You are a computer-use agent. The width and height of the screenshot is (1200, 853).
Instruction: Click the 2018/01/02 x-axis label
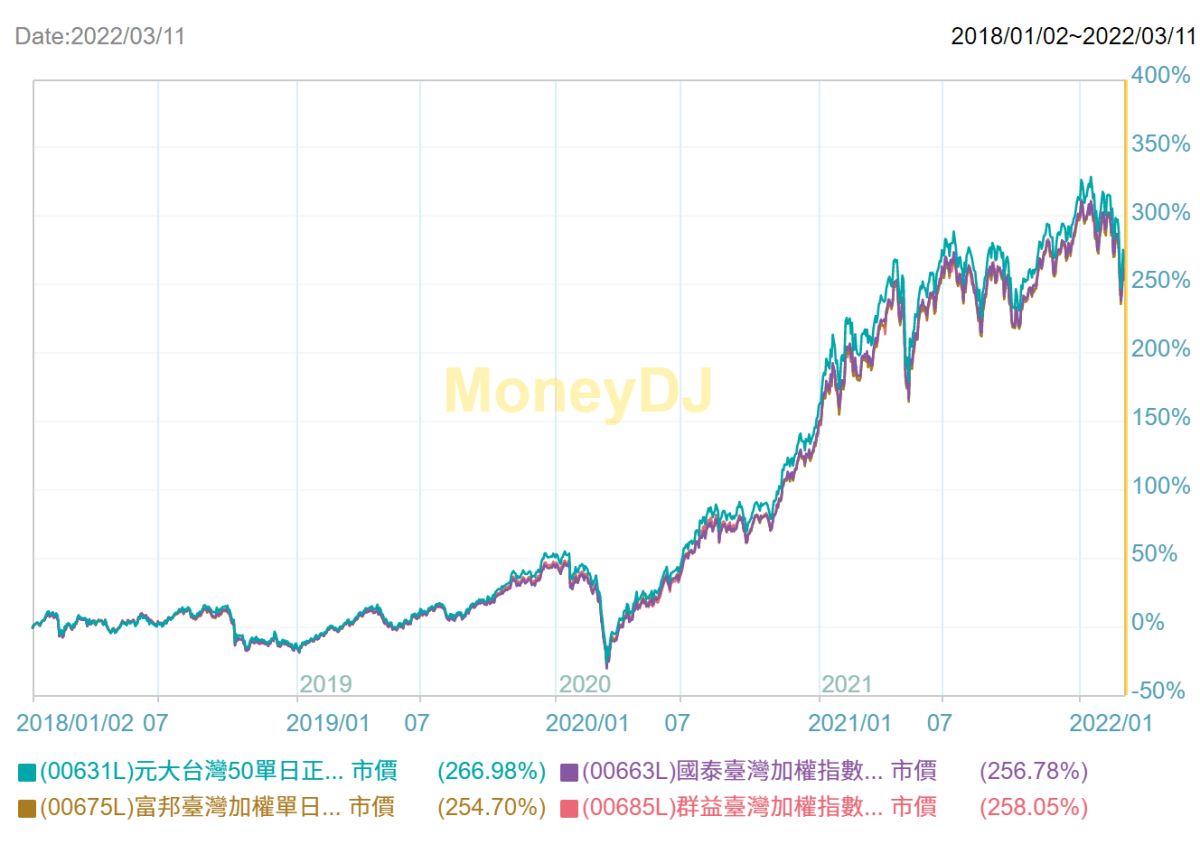[77, 721]
